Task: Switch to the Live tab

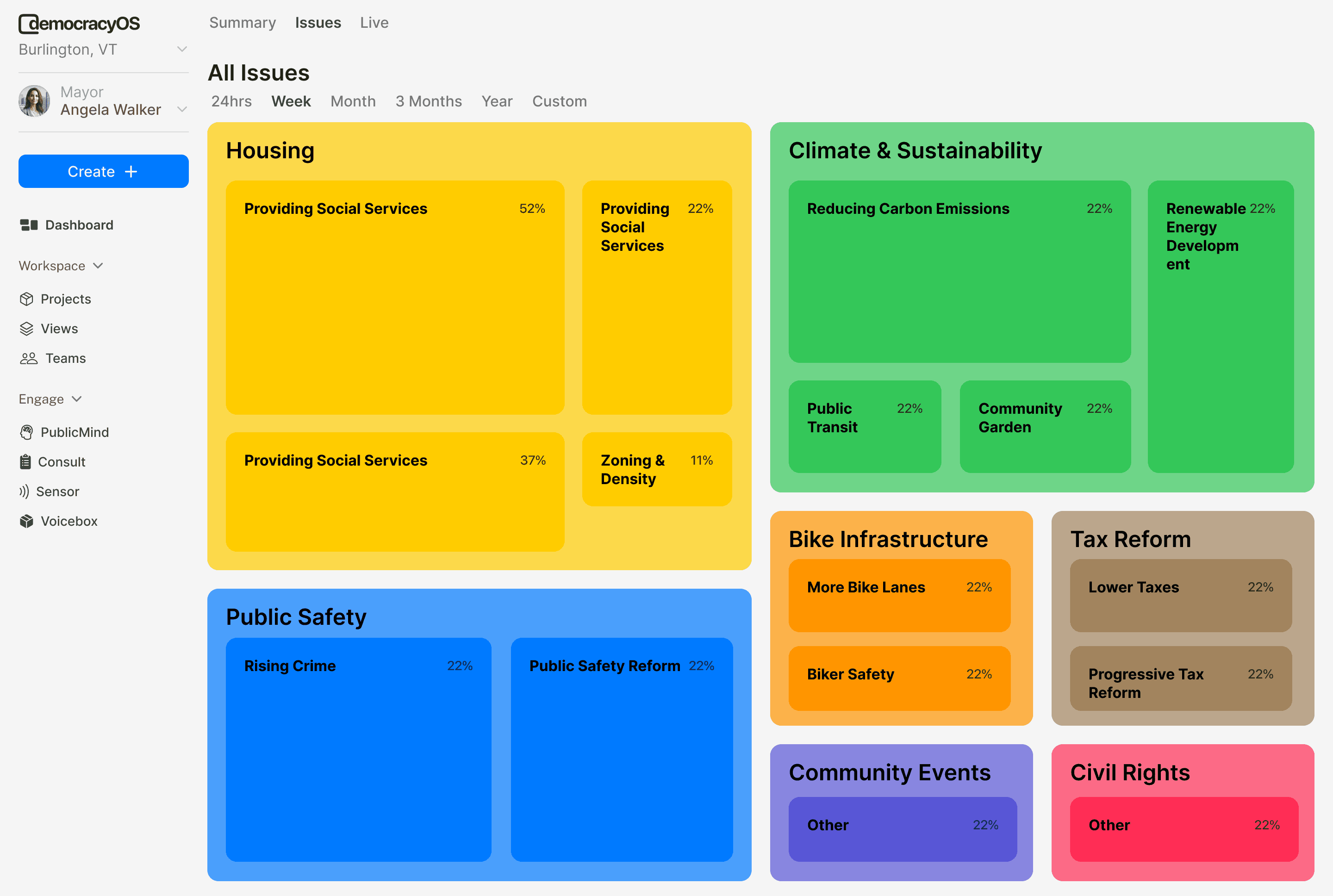Action: (374, 23)
